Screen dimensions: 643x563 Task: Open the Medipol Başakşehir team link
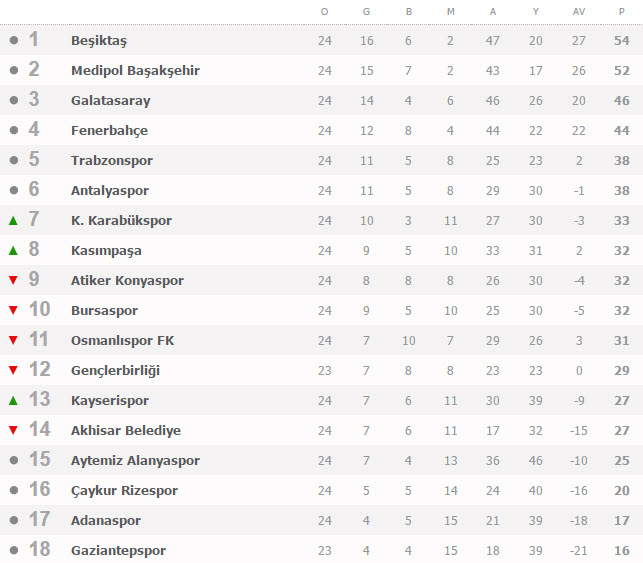pos(135,71)
